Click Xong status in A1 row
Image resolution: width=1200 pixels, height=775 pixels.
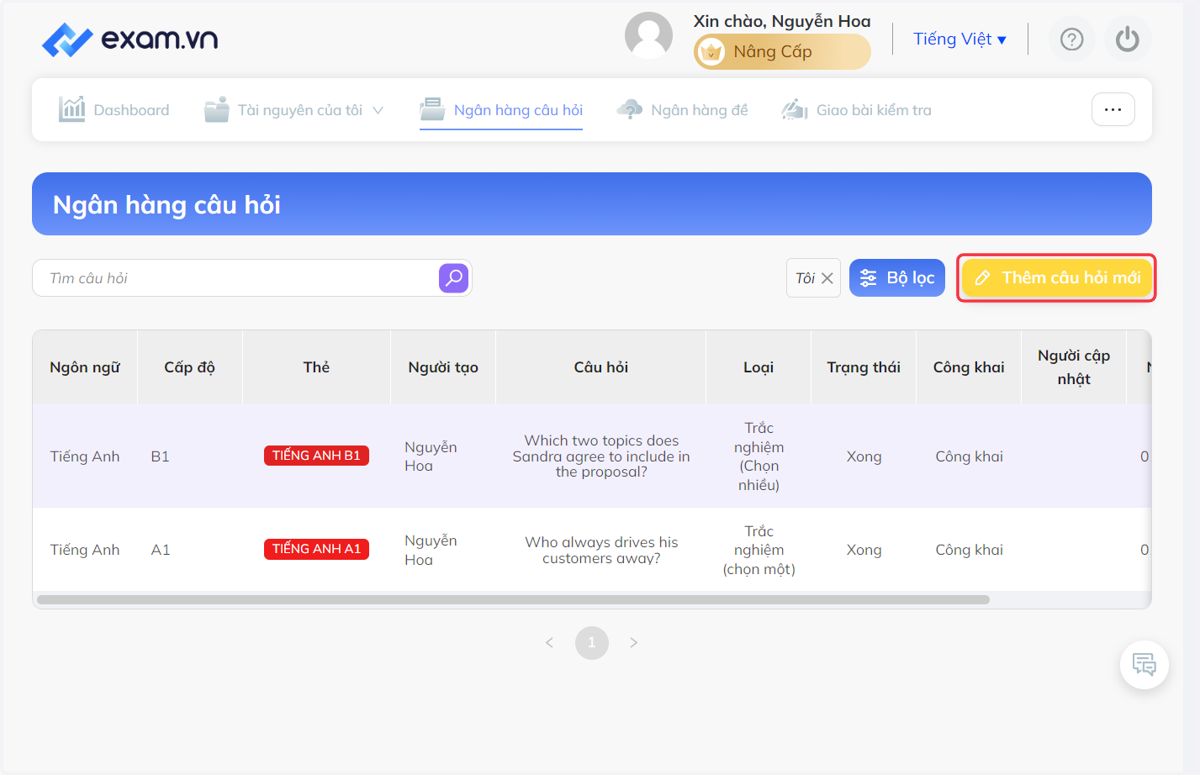coord(864,549)
